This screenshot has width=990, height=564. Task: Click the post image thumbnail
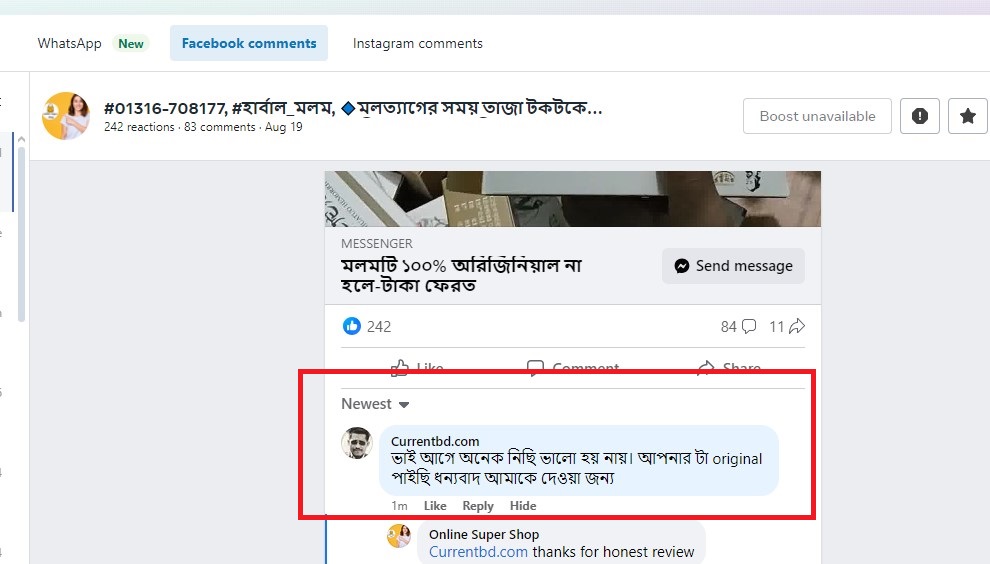573,199
